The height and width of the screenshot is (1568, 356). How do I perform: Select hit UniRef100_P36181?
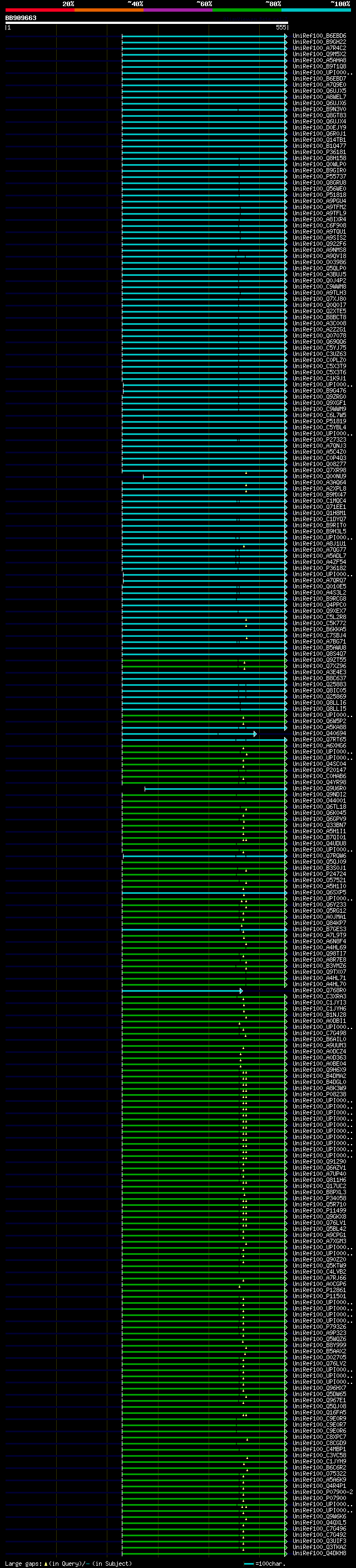(319, 152)
